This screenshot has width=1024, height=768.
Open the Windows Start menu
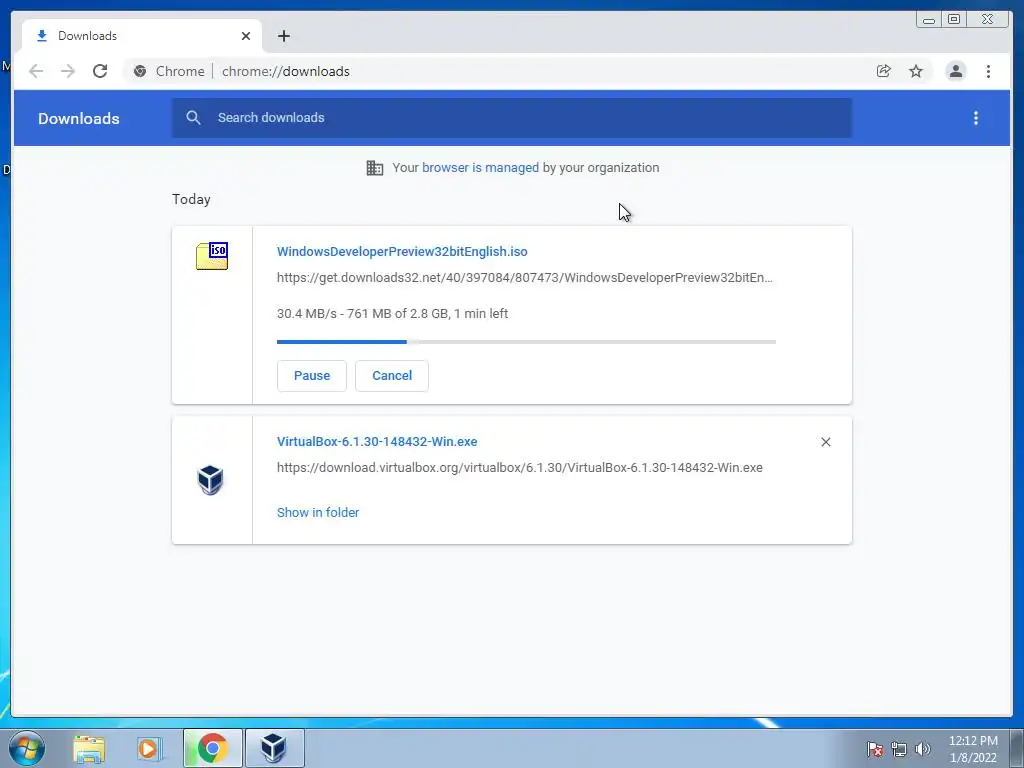[27, 748]
